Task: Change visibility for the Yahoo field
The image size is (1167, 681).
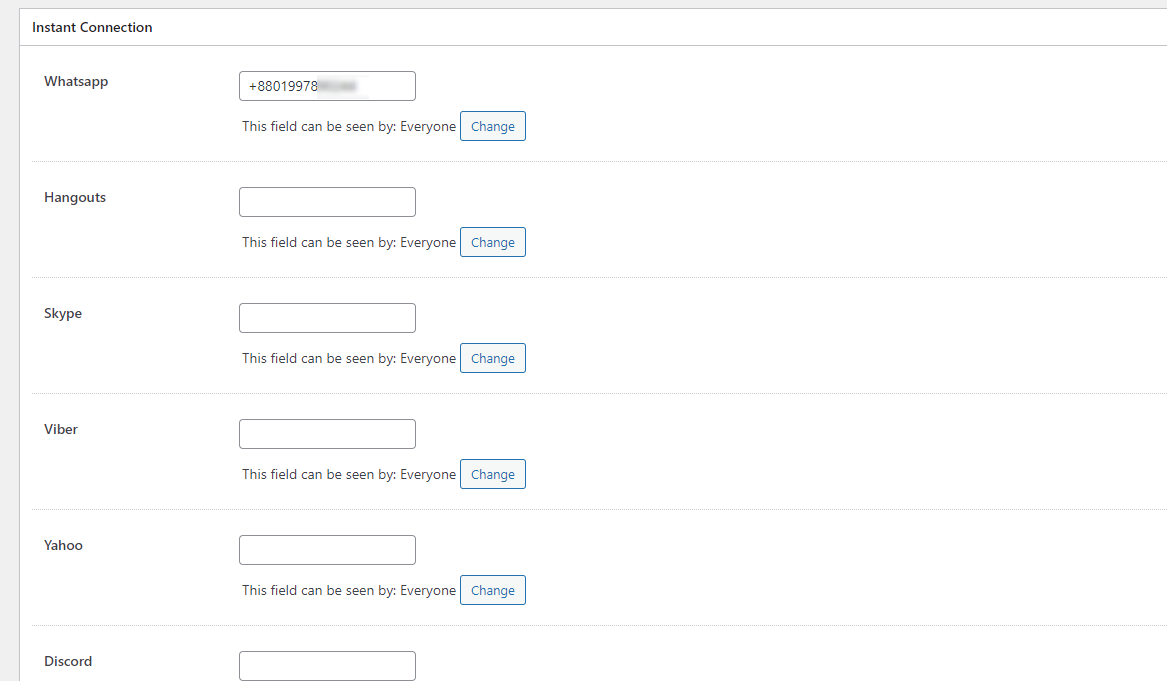Action: pyautogui.click(x=493, y=591)
